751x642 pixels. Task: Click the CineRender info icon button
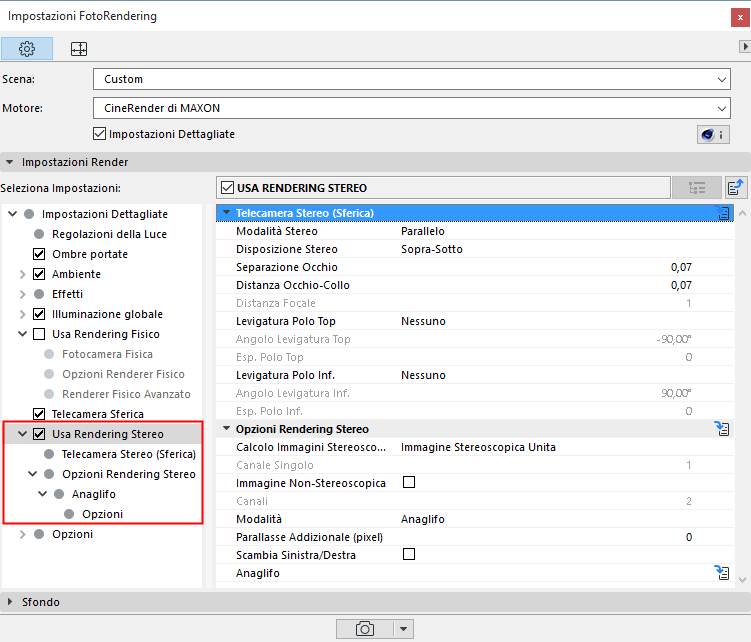click(713, 135)
